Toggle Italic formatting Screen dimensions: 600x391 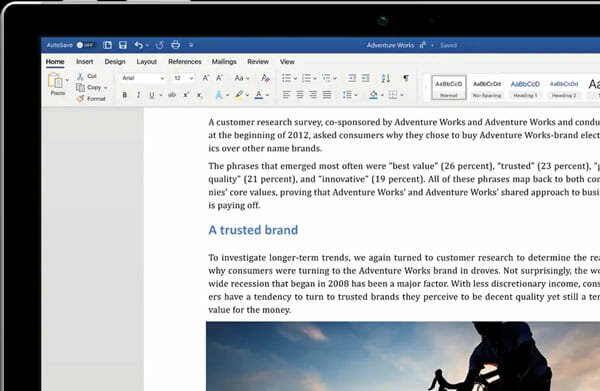[x=138, y=95]
